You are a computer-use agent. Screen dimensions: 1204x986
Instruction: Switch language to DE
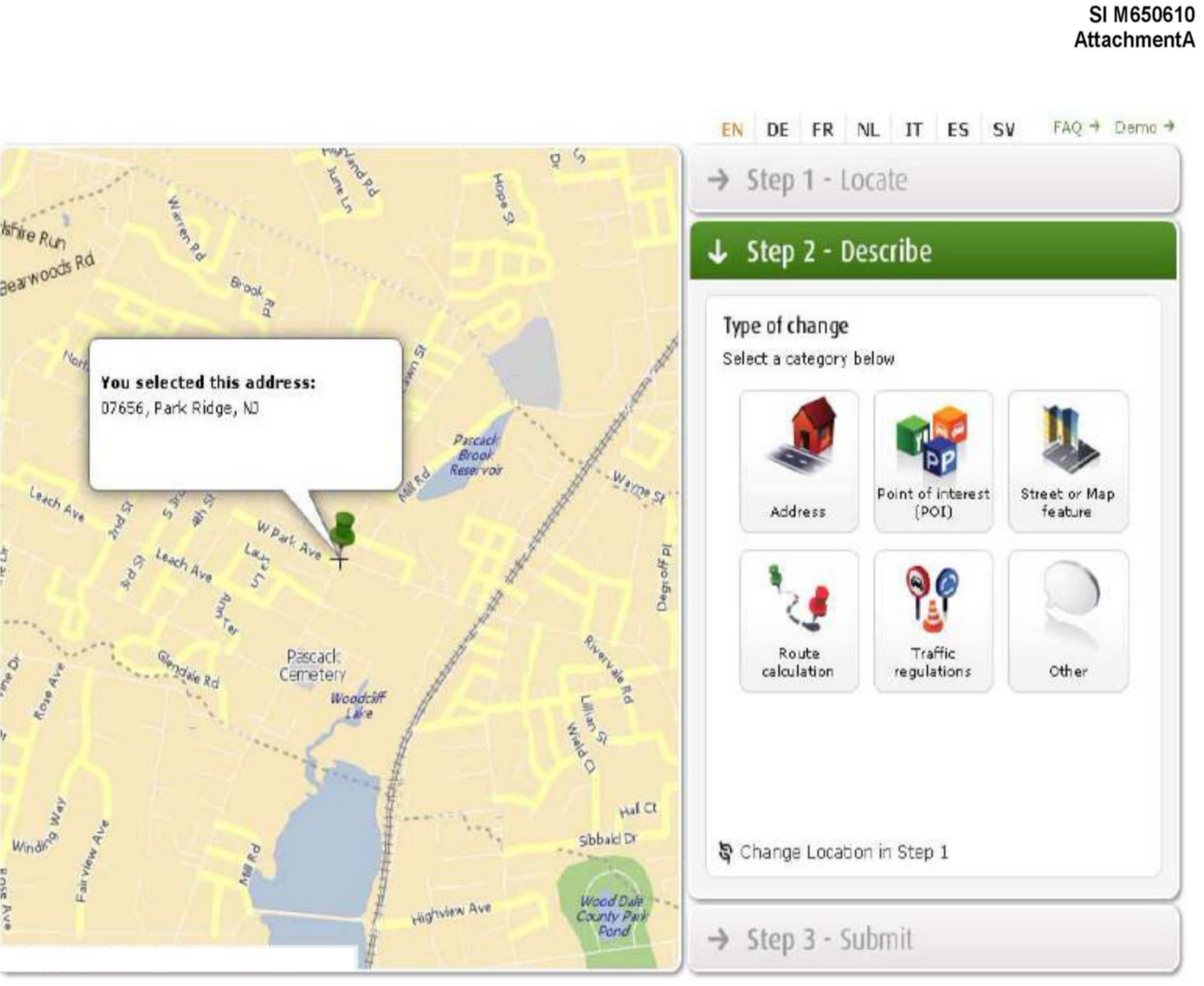point(777,130)
